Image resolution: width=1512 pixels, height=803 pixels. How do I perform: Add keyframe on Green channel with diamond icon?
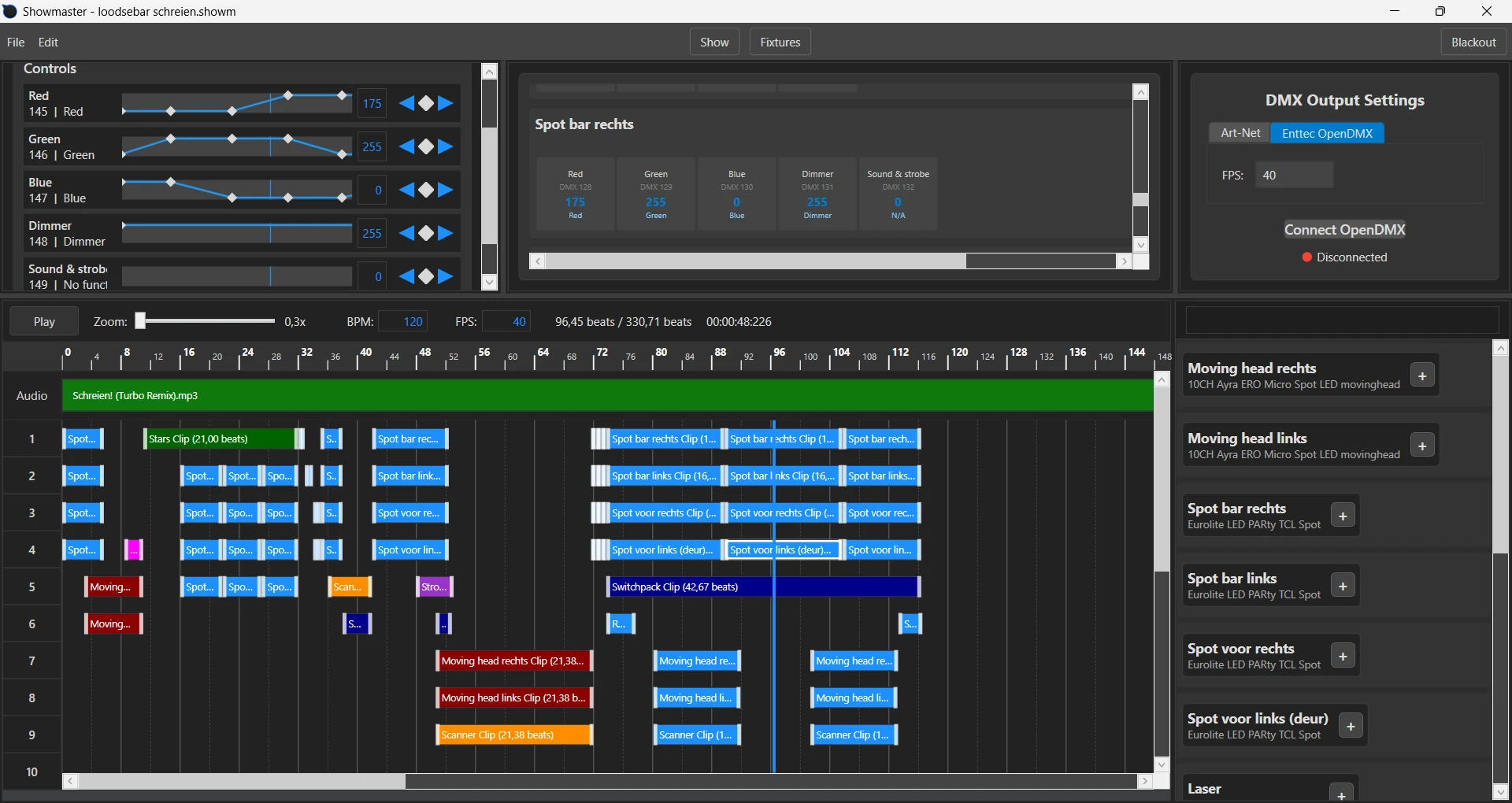(426, 146)
